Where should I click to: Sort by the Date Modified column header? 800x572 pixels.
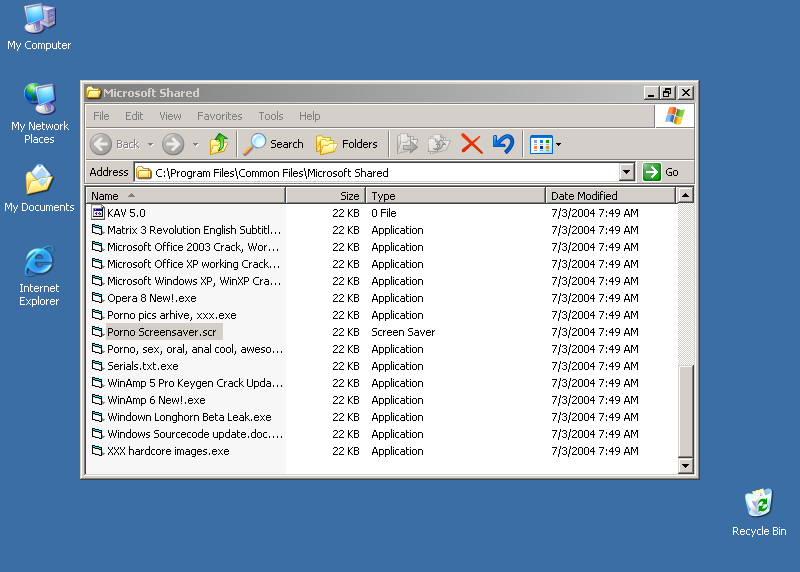[611, 195]
